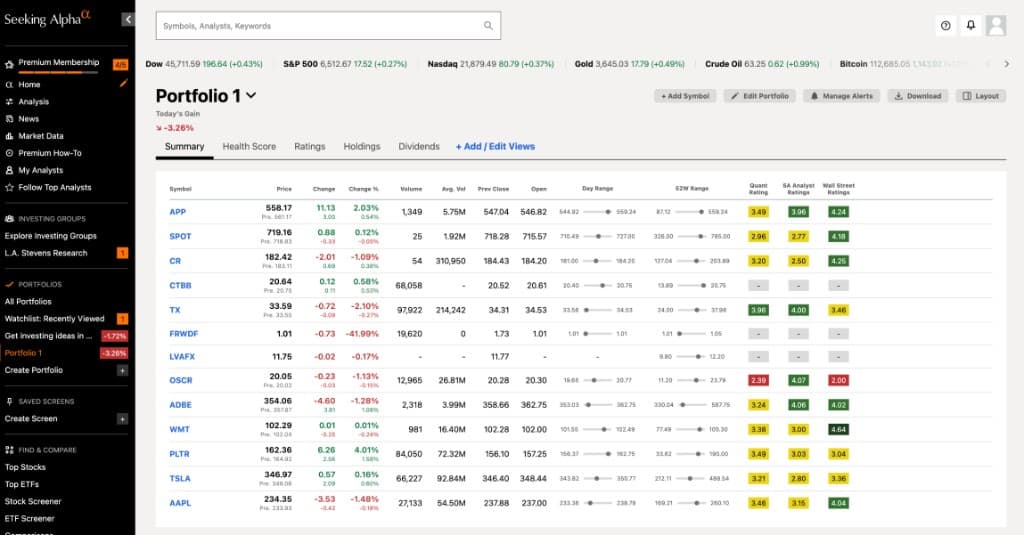Open My Analysts in the sidebar
Viewport: 1024px width, 535px height.
click(x=40, y=170)
